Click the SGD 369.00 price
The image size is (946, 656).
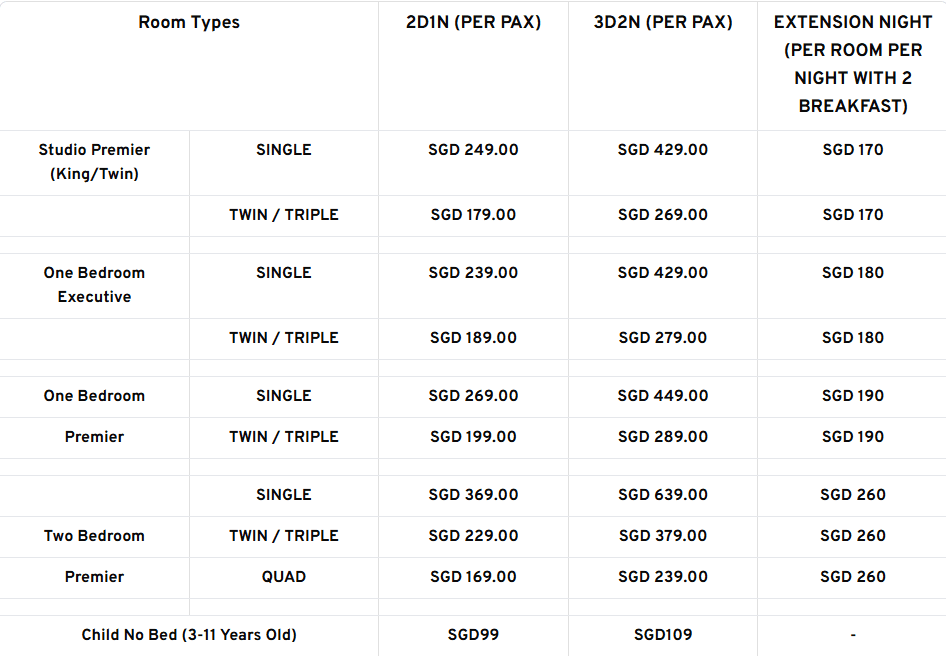coord(473,495)
